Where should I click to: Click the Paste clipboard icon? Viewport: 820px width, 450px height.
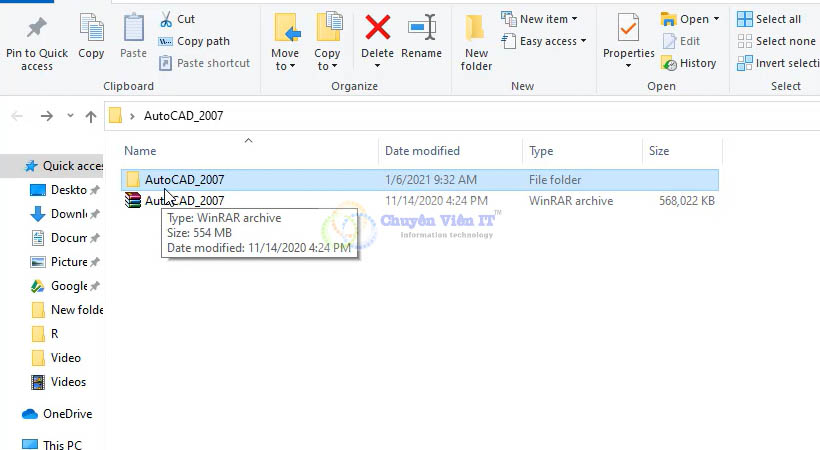click(133, 28)
